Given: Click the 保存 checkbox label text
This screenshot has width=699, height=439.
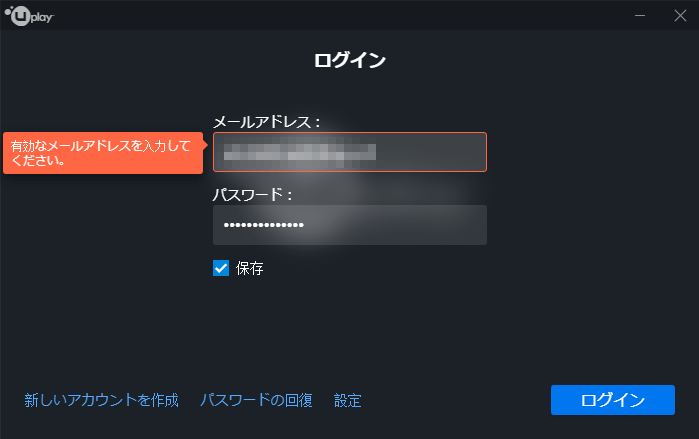Looking at the screenshot, I should 250,268.
